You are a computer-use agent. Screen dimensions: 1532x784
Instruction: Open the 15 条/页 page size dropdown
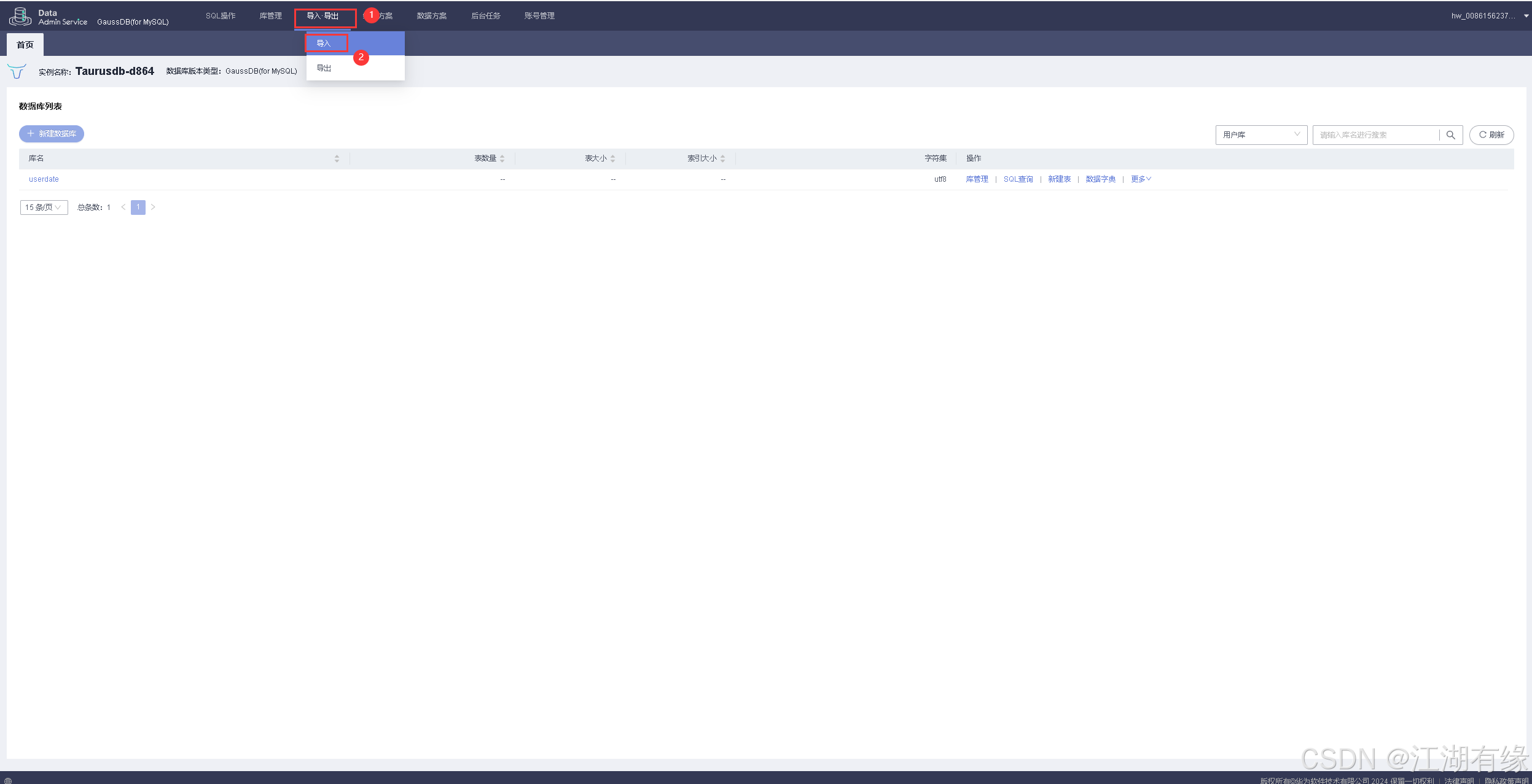pos(44,208)
